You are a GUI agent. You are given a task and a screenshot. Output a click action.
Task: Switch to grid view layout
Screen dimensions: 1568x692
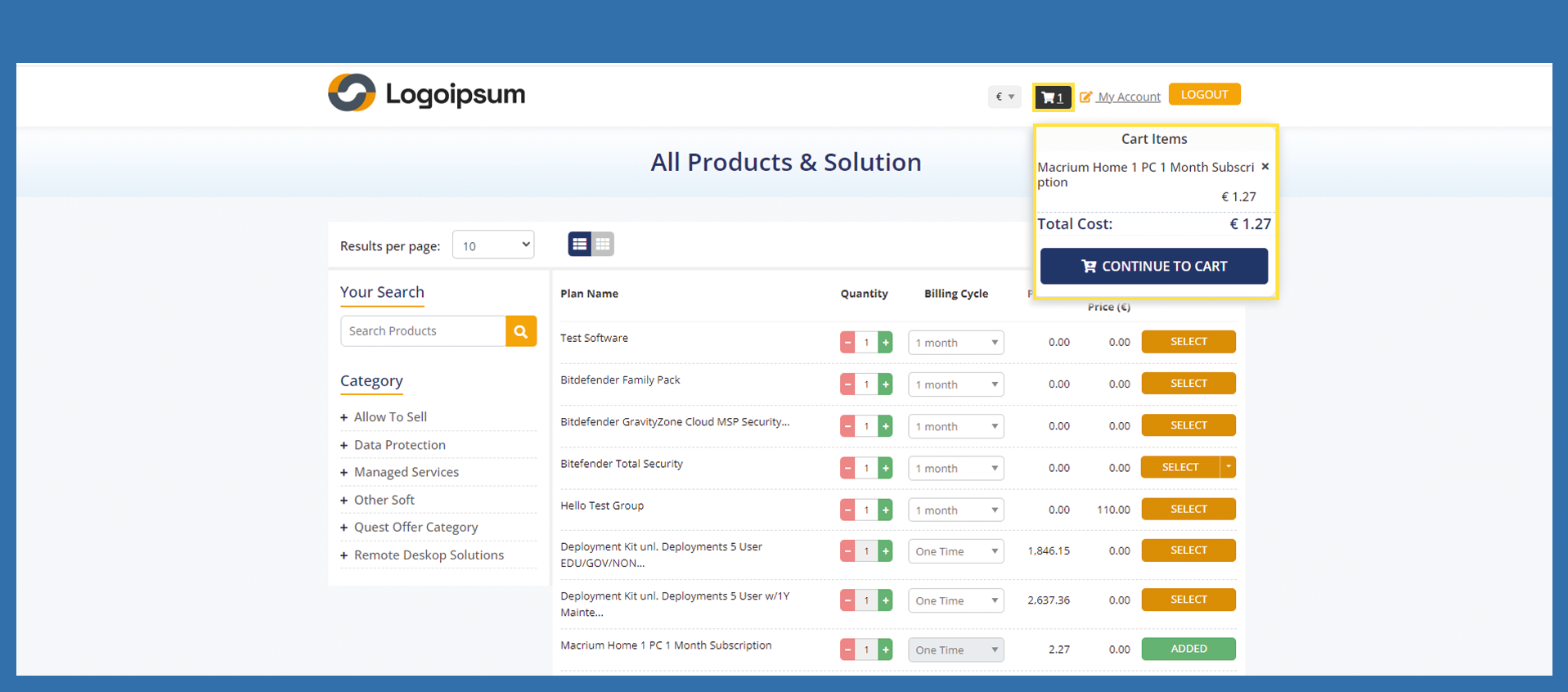[603, 244]
